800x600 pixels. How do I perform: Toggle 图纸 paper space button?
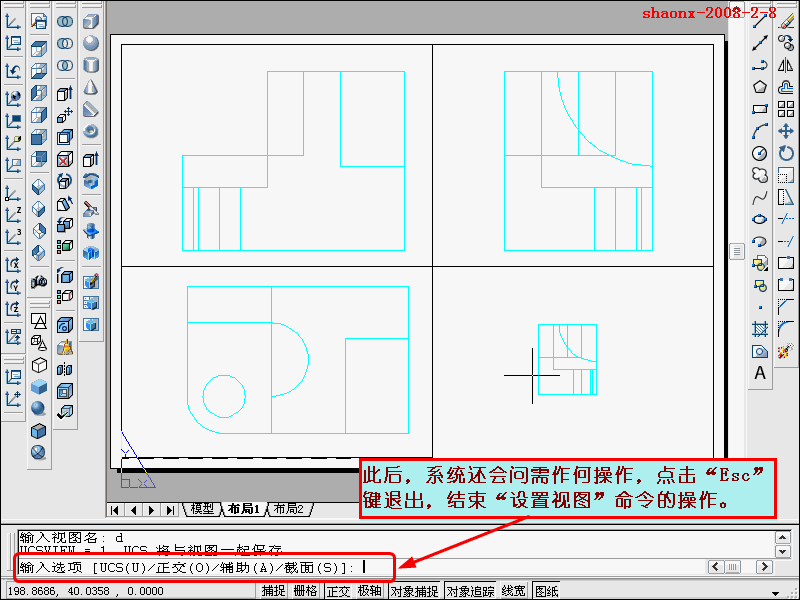pyautogui.click(x=546, y=591)
